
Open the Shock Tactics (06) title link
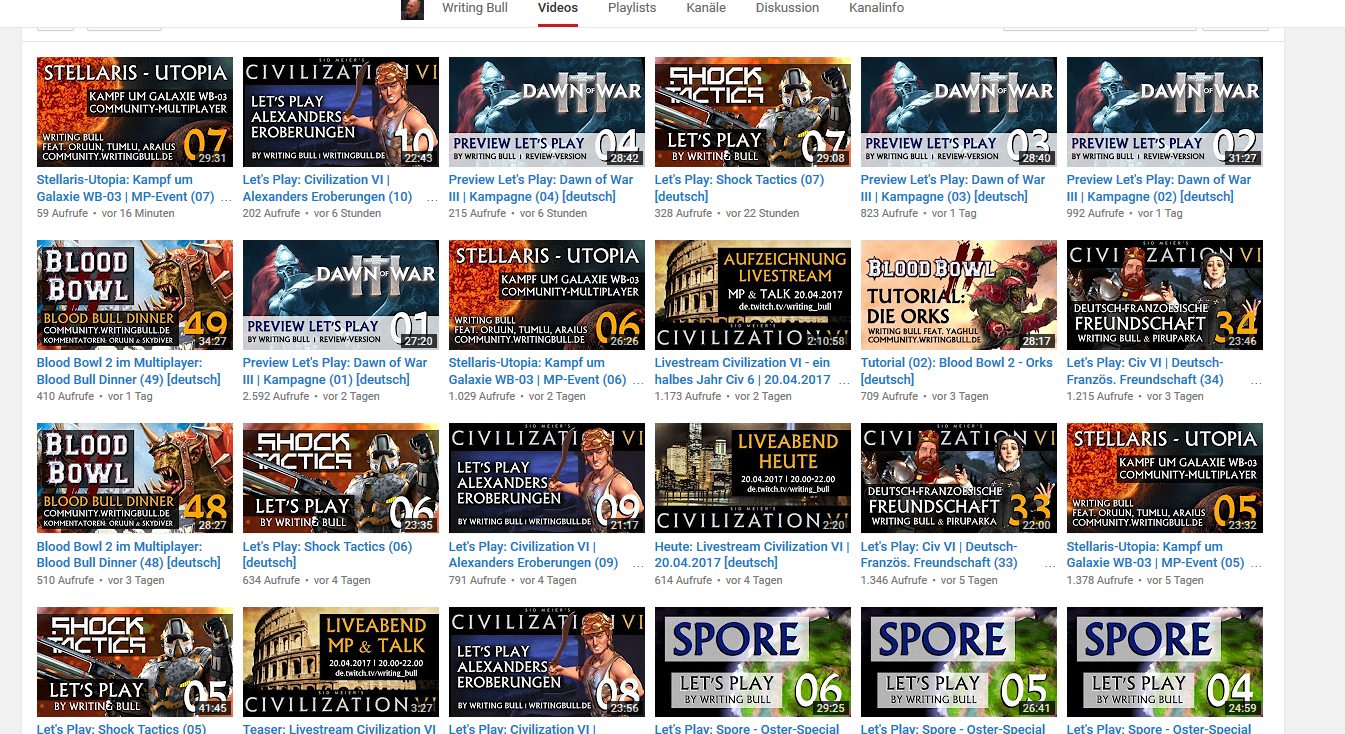tap(327, 547)
